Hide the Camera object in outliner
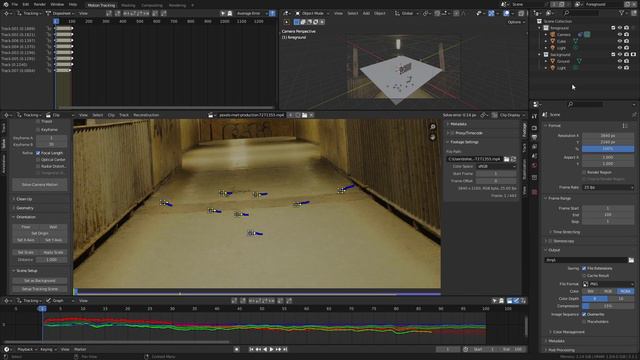The image size is (640, 360). 620,35
